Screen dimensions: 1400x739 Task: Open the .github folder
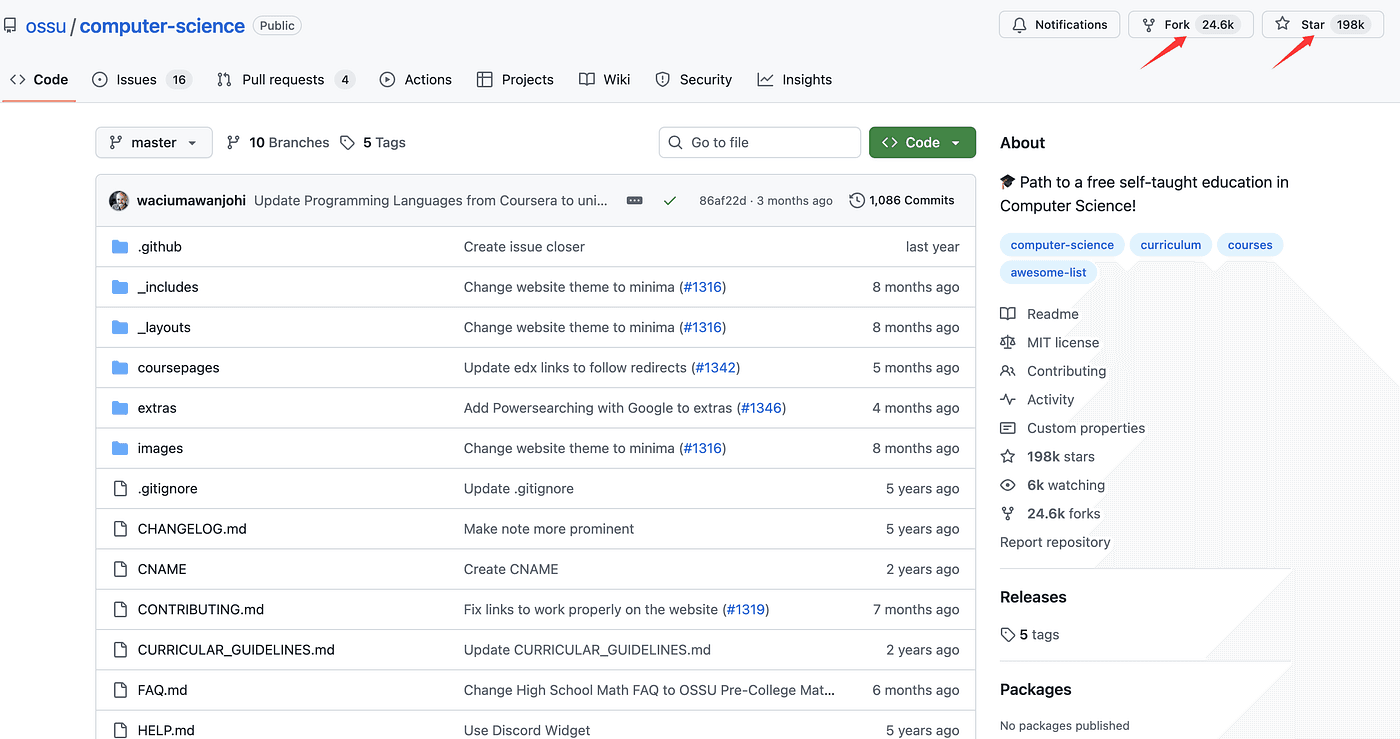pos(159,247)
